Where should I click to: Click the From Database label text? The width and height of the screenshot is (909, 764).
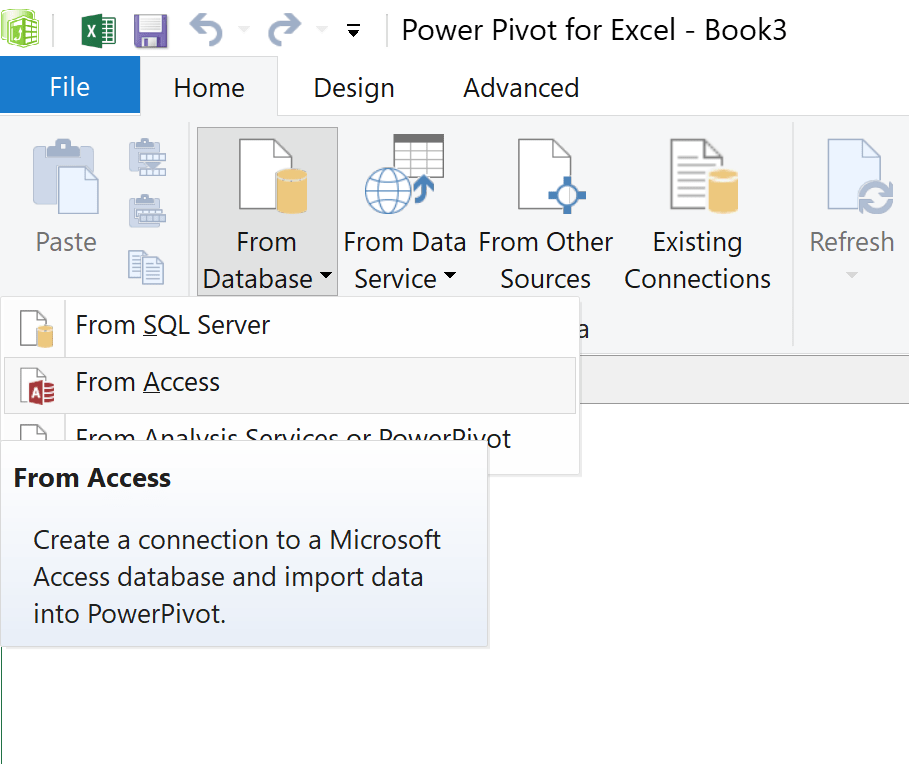[259, 260]
